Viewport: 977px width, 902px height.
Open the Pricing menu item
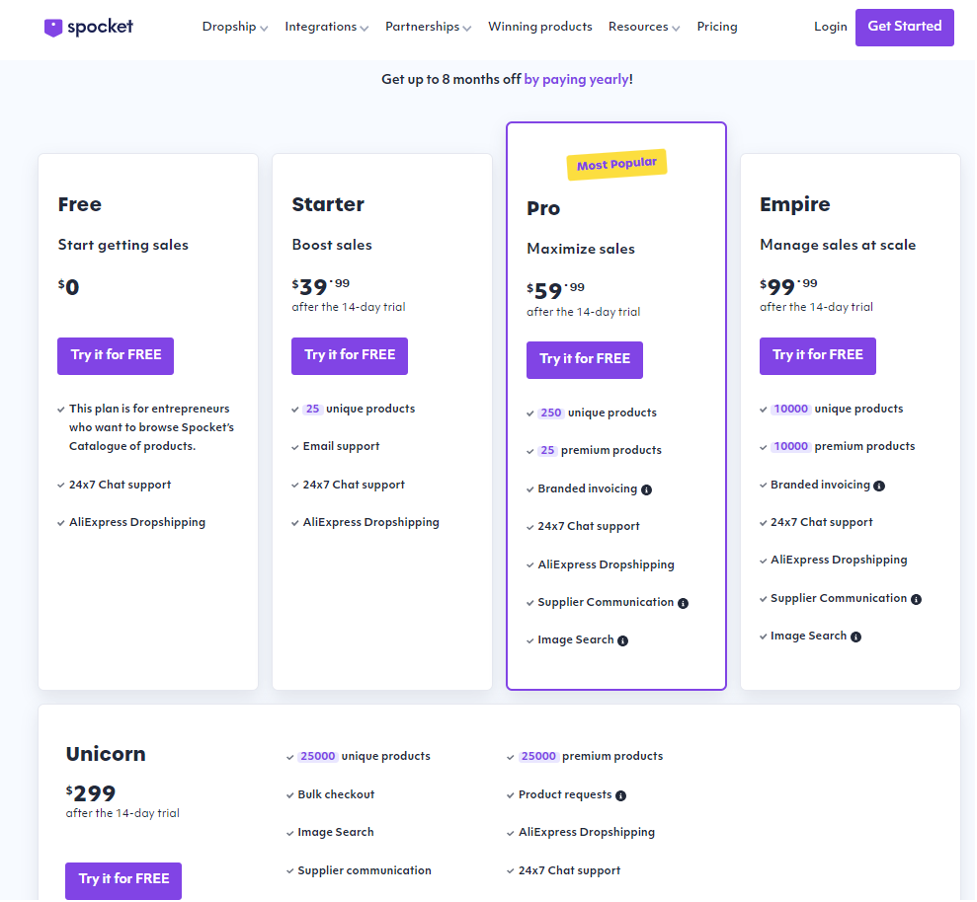(x=717, y=27)
